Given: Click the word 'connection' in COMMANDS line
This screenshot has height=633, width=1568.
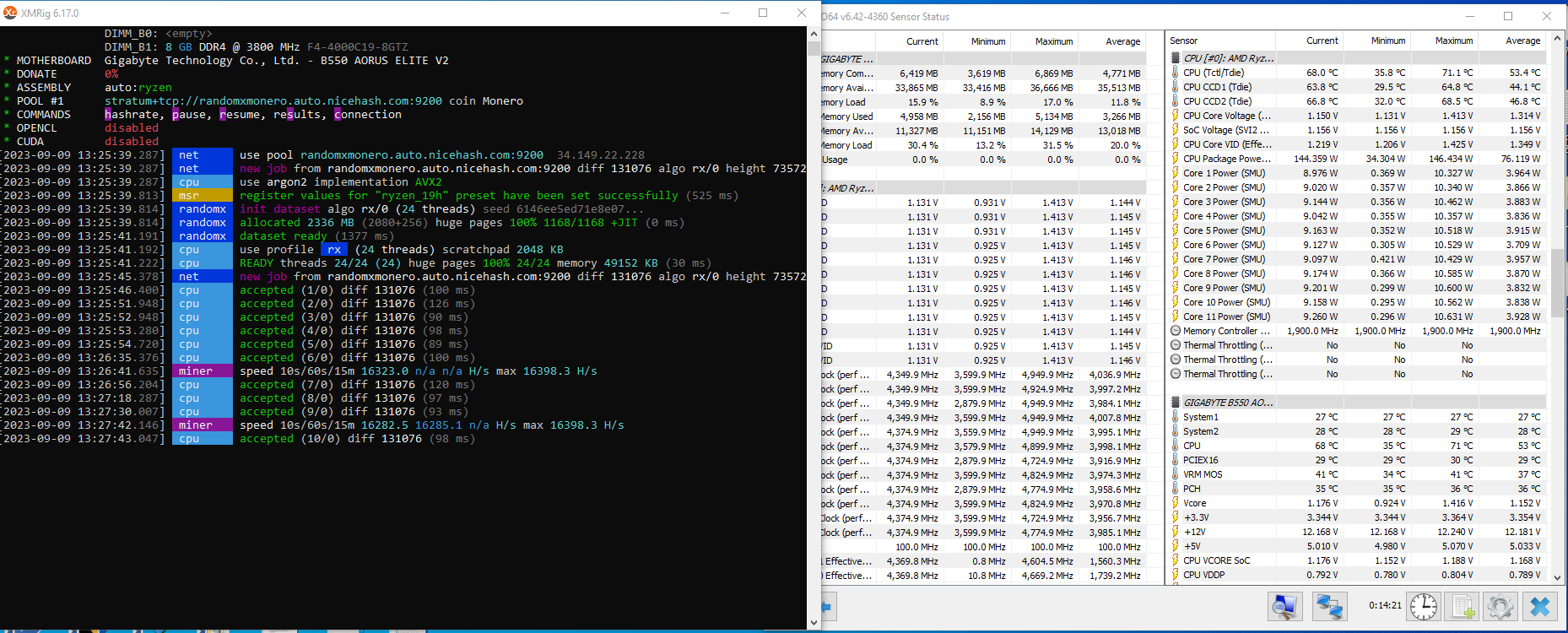Looking at the screenshot, I should pos(368,114).
